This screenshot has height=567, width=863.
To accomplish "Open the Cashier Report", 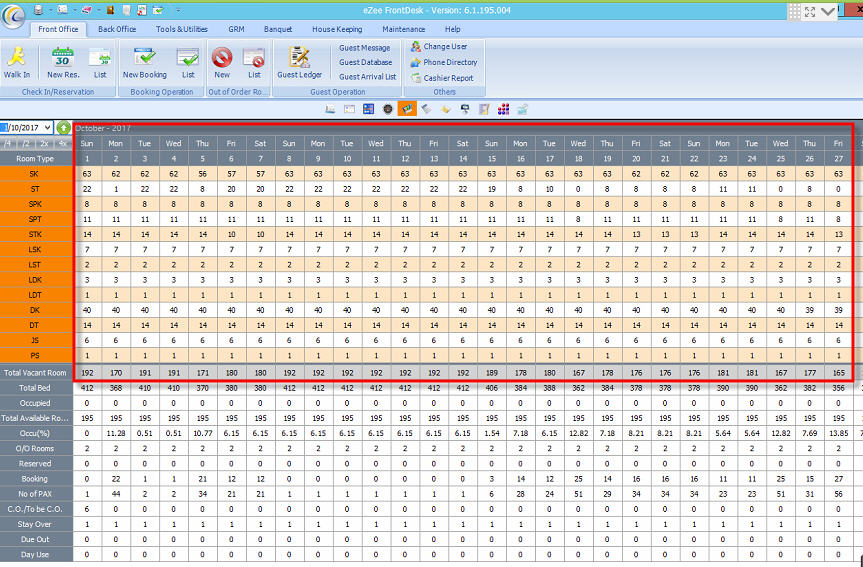I will [442, 78].
